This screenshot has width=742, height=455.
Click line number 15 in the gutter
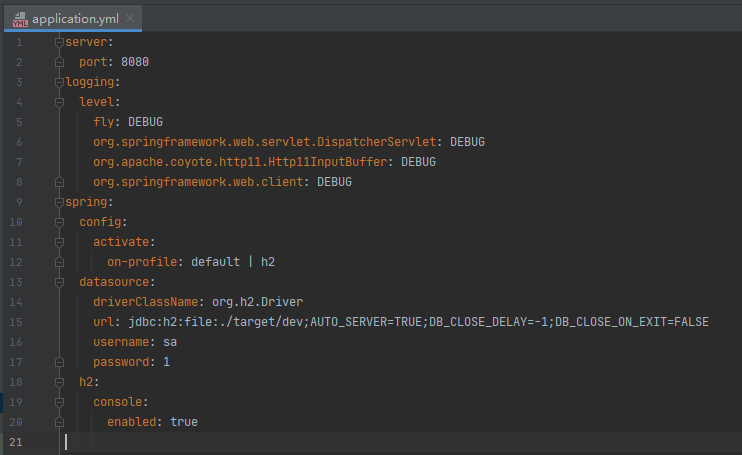pos(19,322)
